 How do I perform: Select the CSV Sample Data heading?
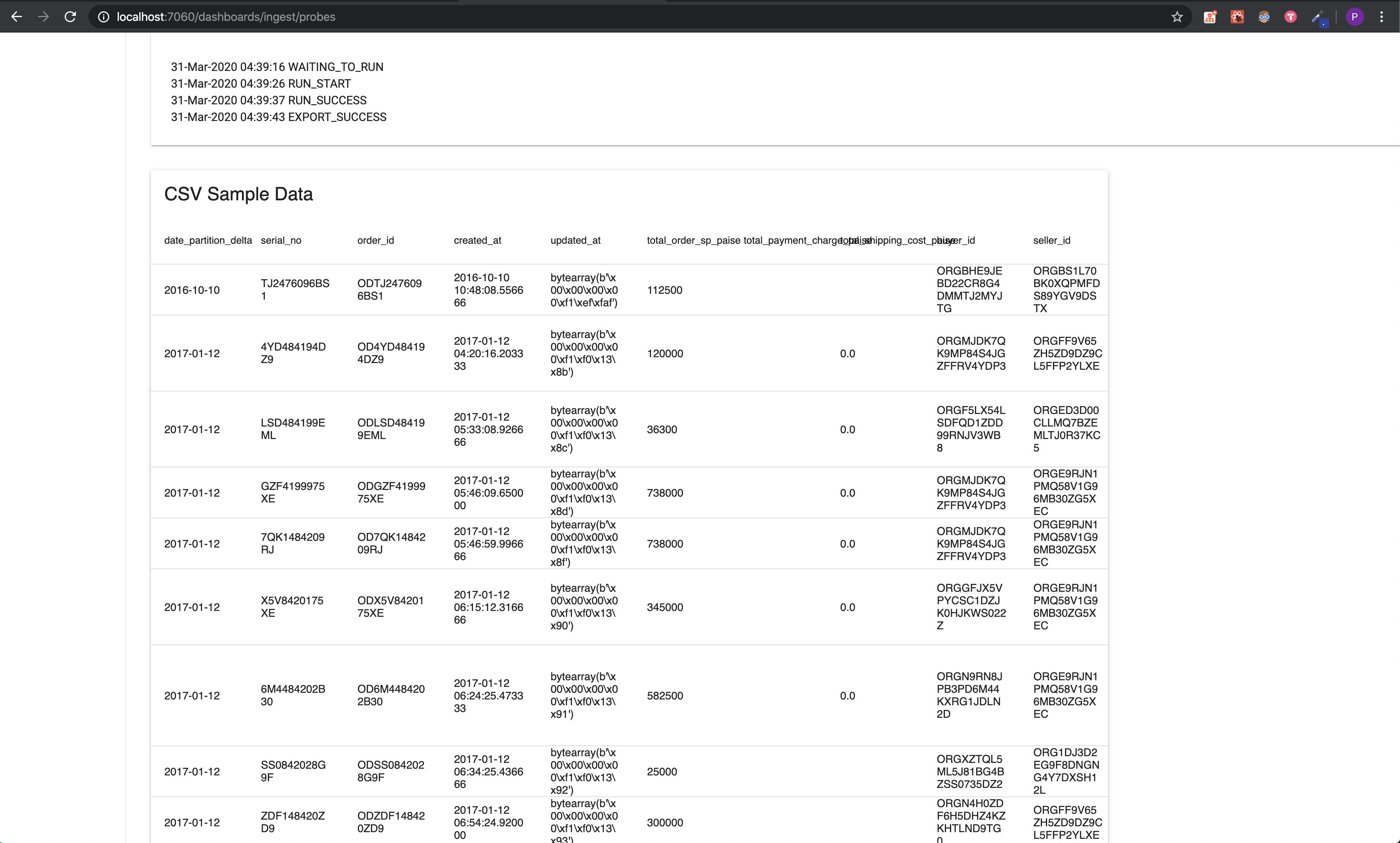pos(239,194)
